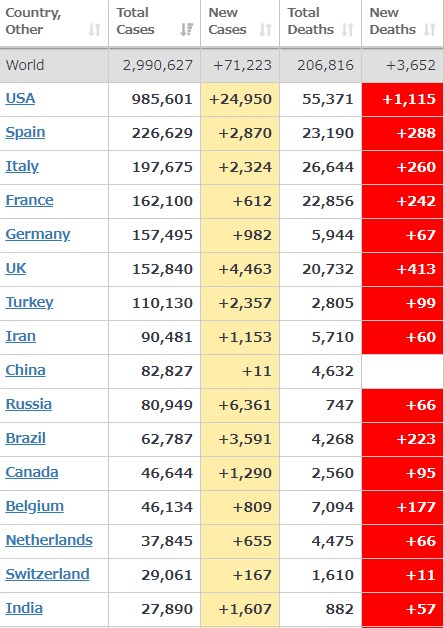Sort table by Total Deaths icon
This screenshot has width=444, height=628.
point(348,30)
